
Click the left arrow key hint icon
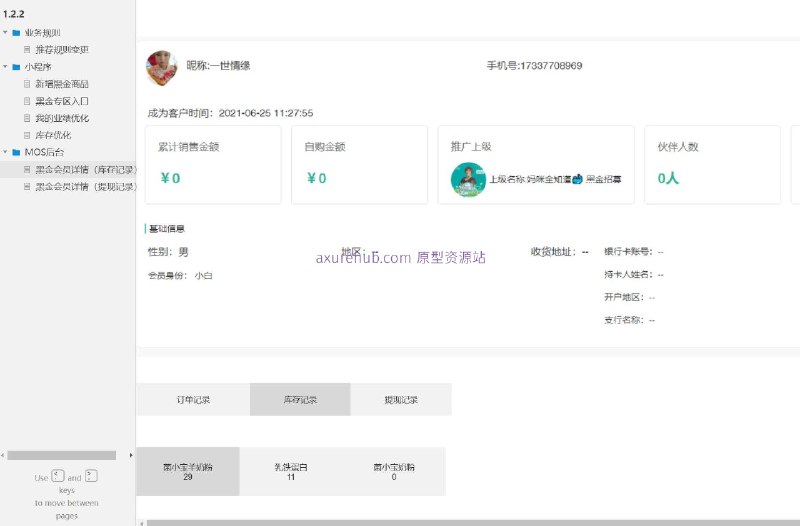[58, 476]
